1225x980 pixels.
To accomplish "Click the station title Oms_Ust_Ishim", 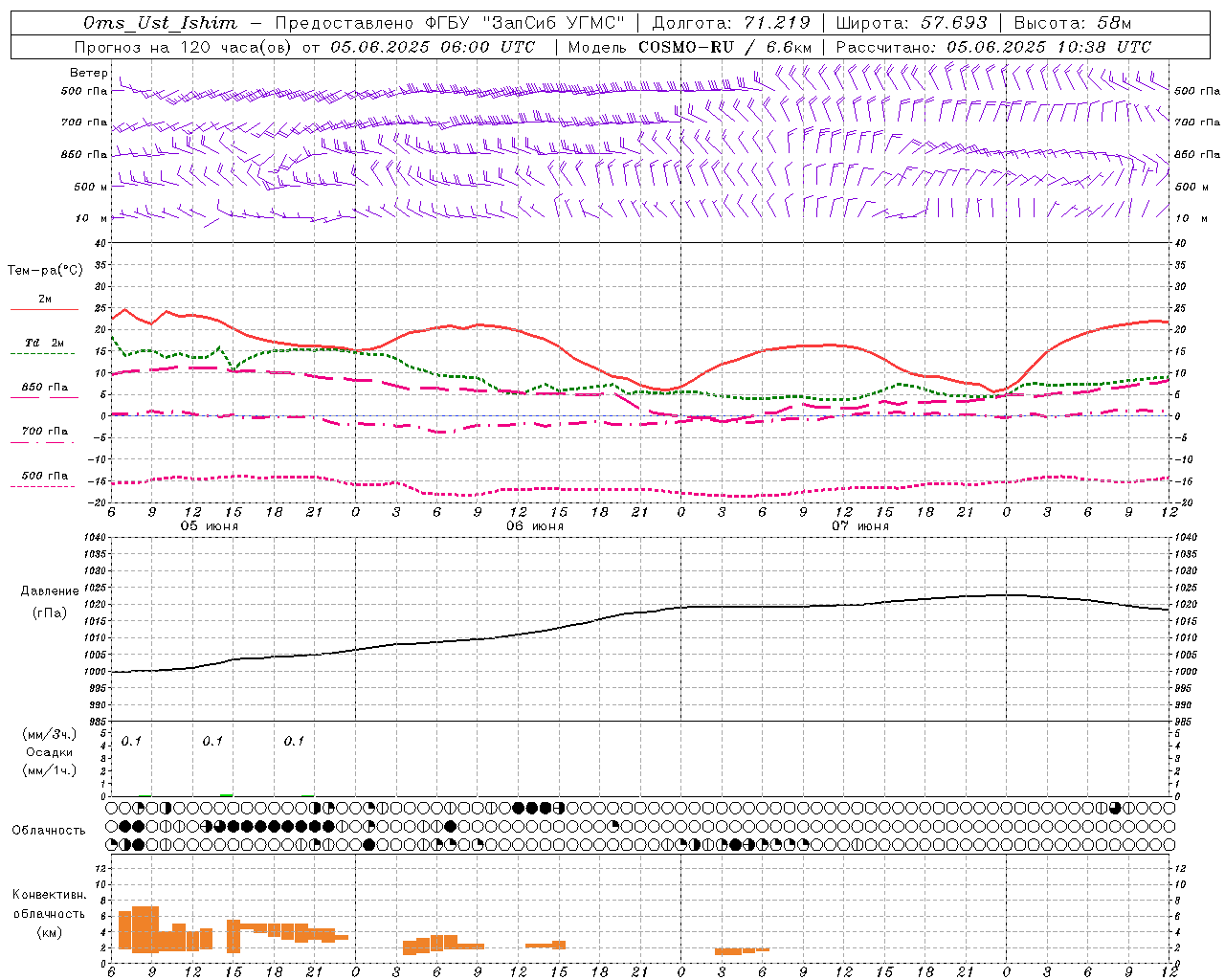I will pyautogui.click(x=160, y=23).
